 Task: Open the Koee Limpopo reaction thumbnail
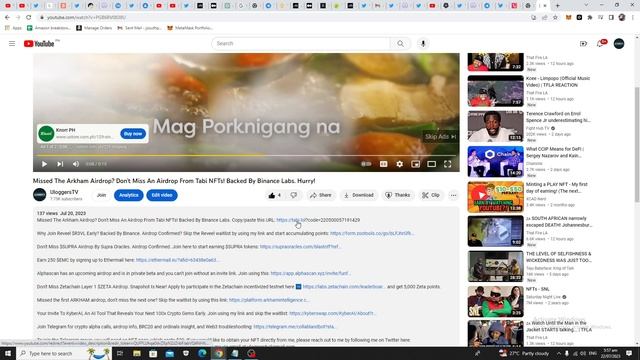point(496,91)
